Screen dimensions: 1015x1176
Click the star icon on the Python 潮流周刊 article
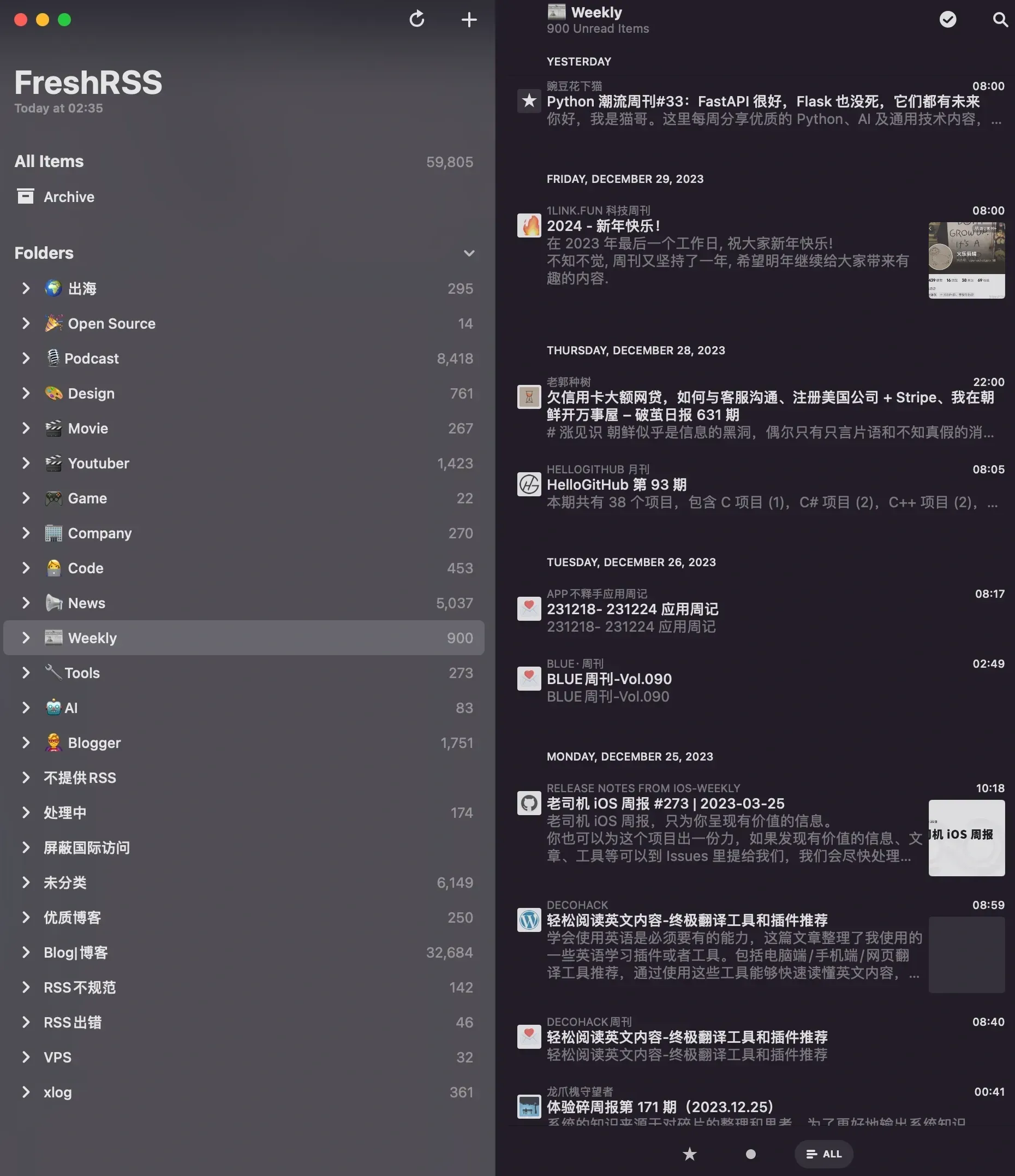click(x=529, y=101)
